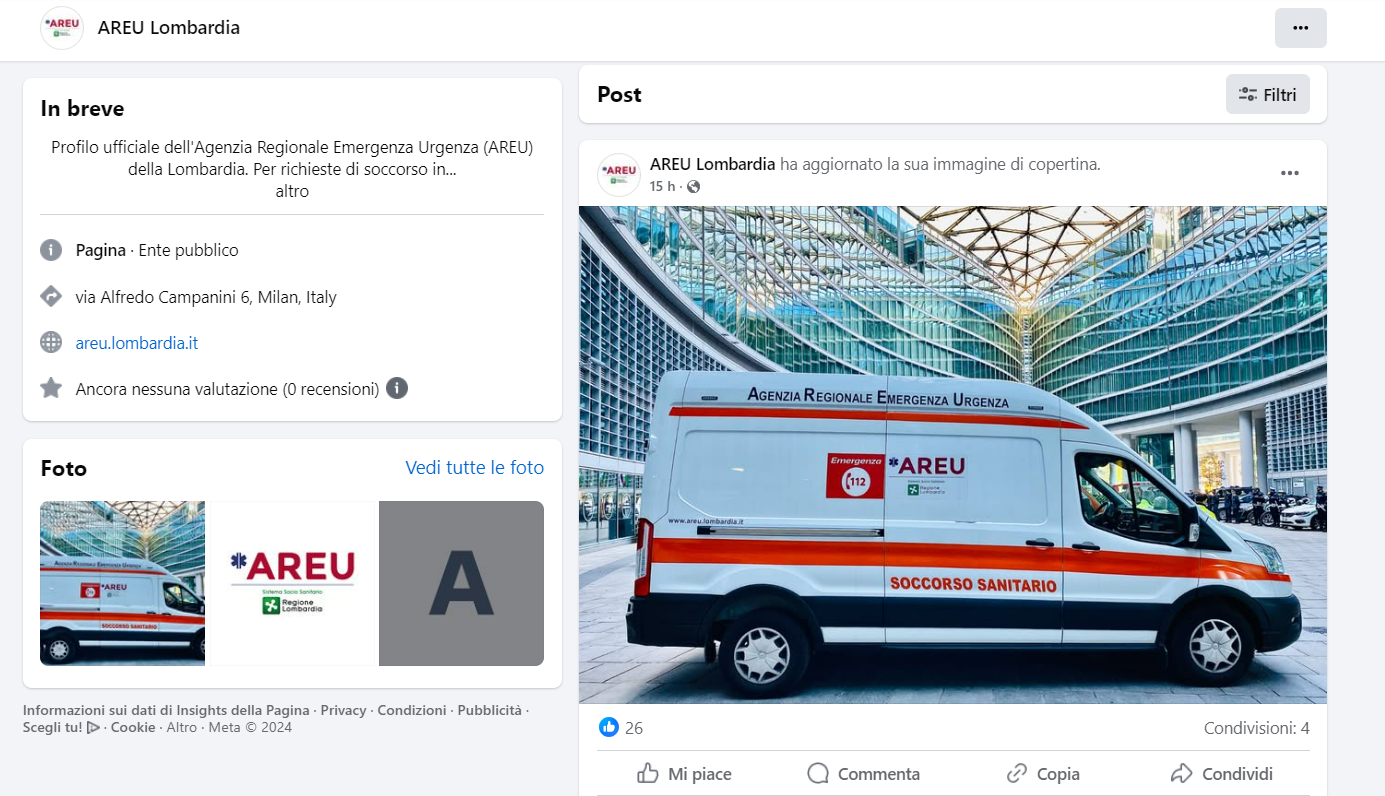Open the areu.lombardia.it website link

[x=137, y=343]
